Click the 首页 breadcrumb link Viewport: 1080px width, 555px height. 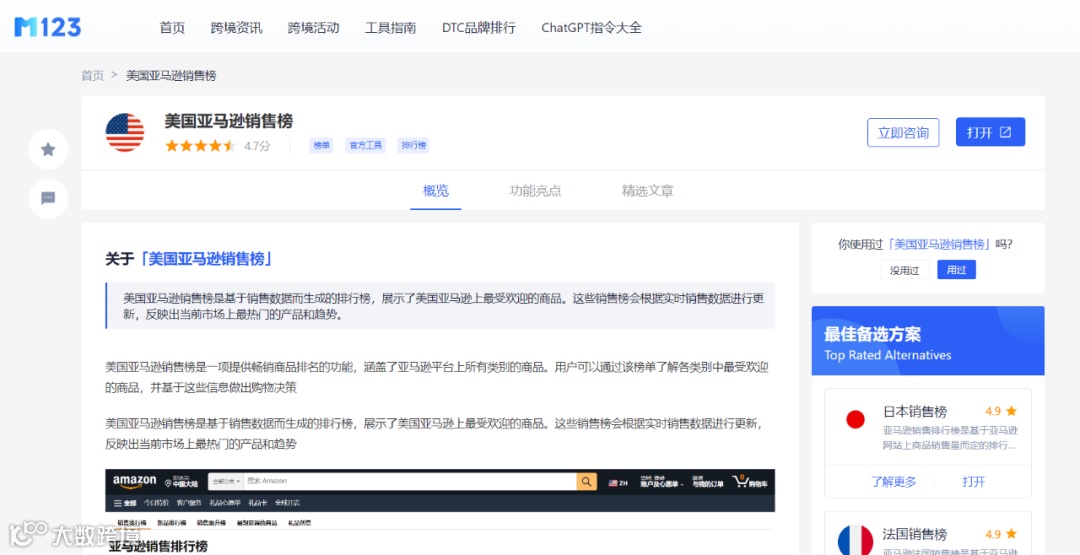pyautogui.click(x=92, y=76)
